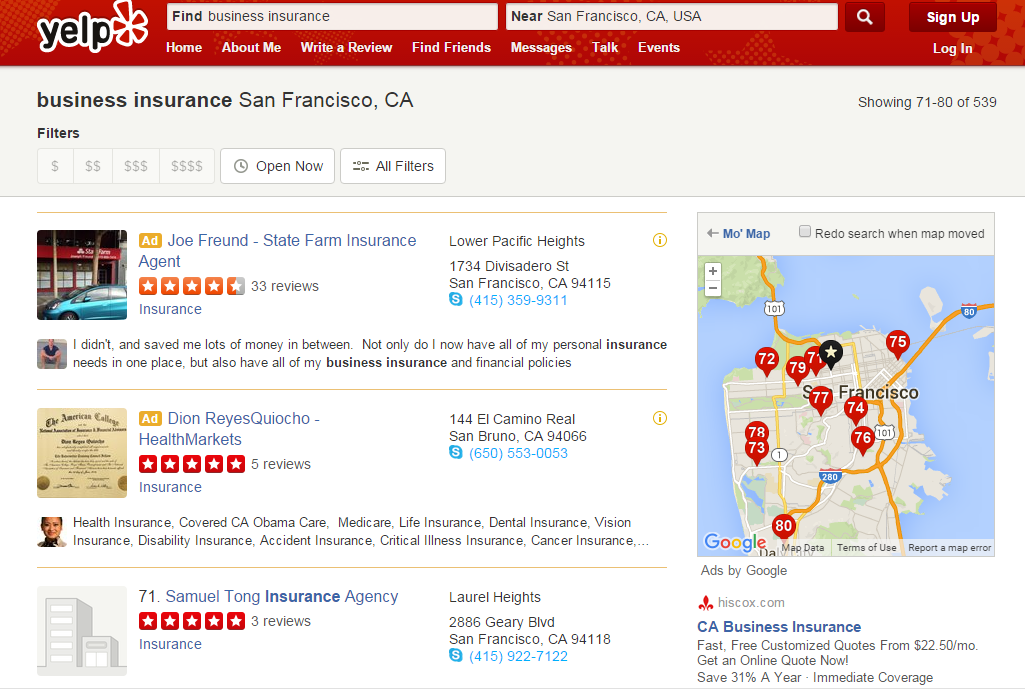Open Joe Freund - State Farm listing
Image resolution: width=1025 pixels, height=689 pixels.
(x=277, y=251)
